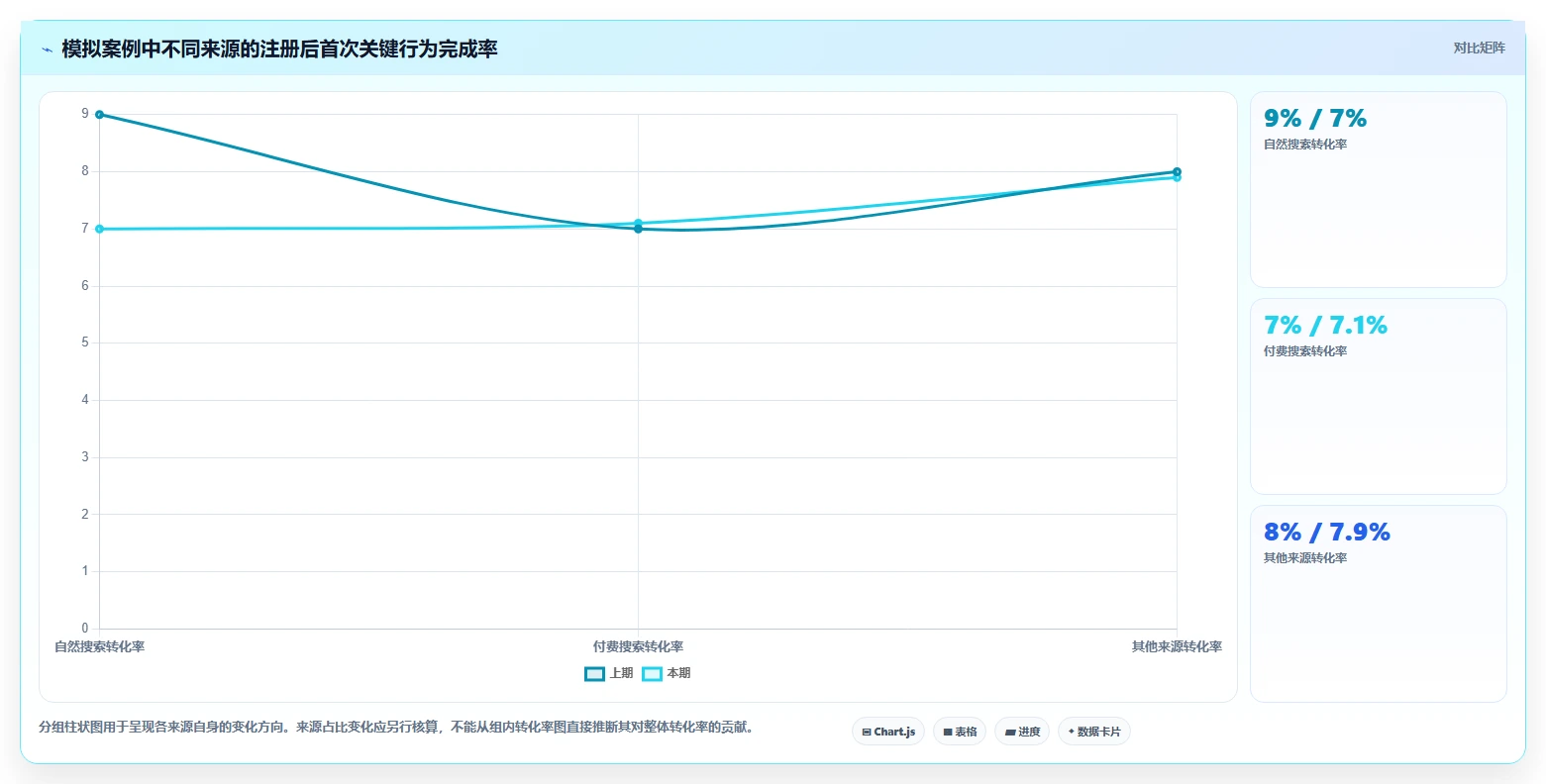Click the 上期 data point at 其他来源转化率
1546x784 pixels.
point(1177,171)
